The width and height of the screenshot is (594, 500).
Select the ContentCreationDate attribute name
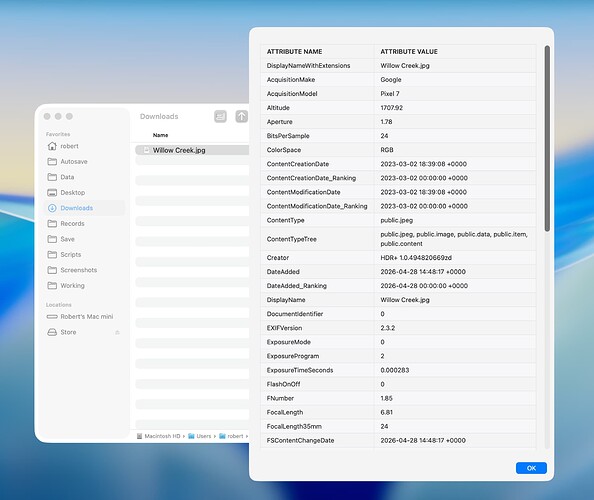pyautogui.click(x=298, y=164)
